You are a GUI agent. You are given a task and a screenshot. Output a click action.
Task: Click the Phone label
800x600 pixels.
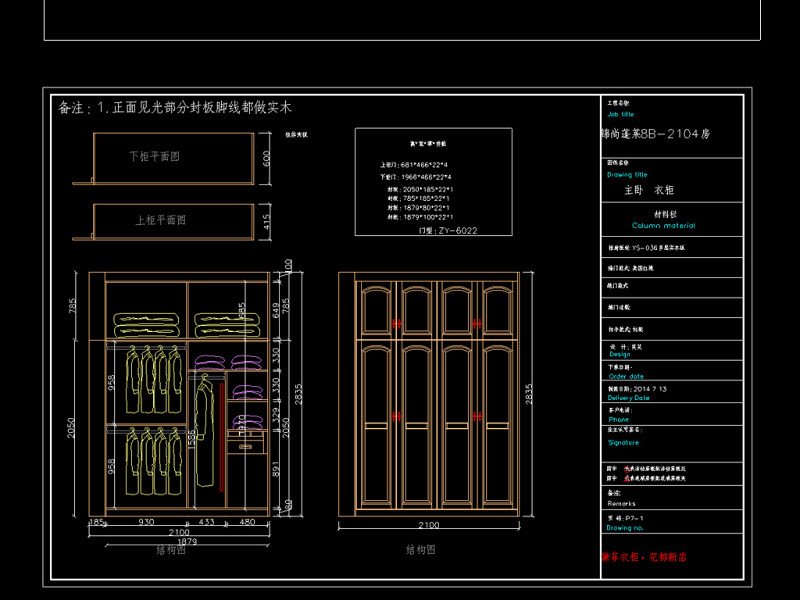[x=618, y=419]
